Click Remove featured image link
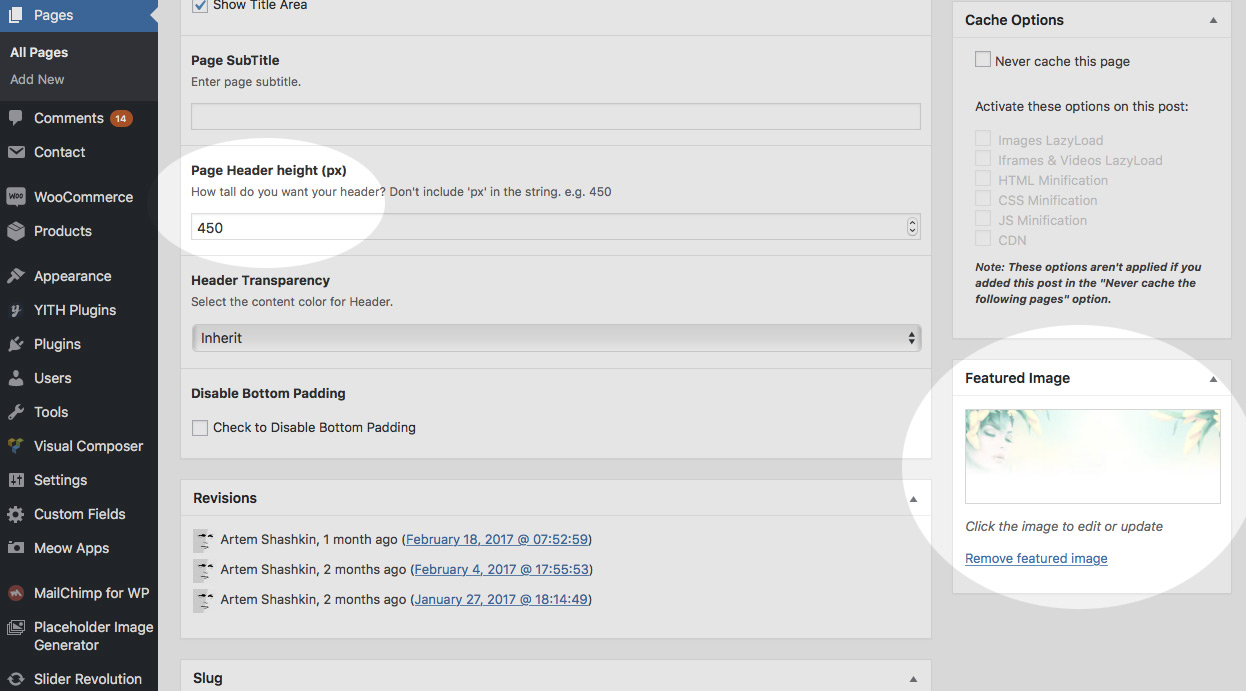Image resolution: width=1246 pixels, height=691 pixels. coord(1036,558)
